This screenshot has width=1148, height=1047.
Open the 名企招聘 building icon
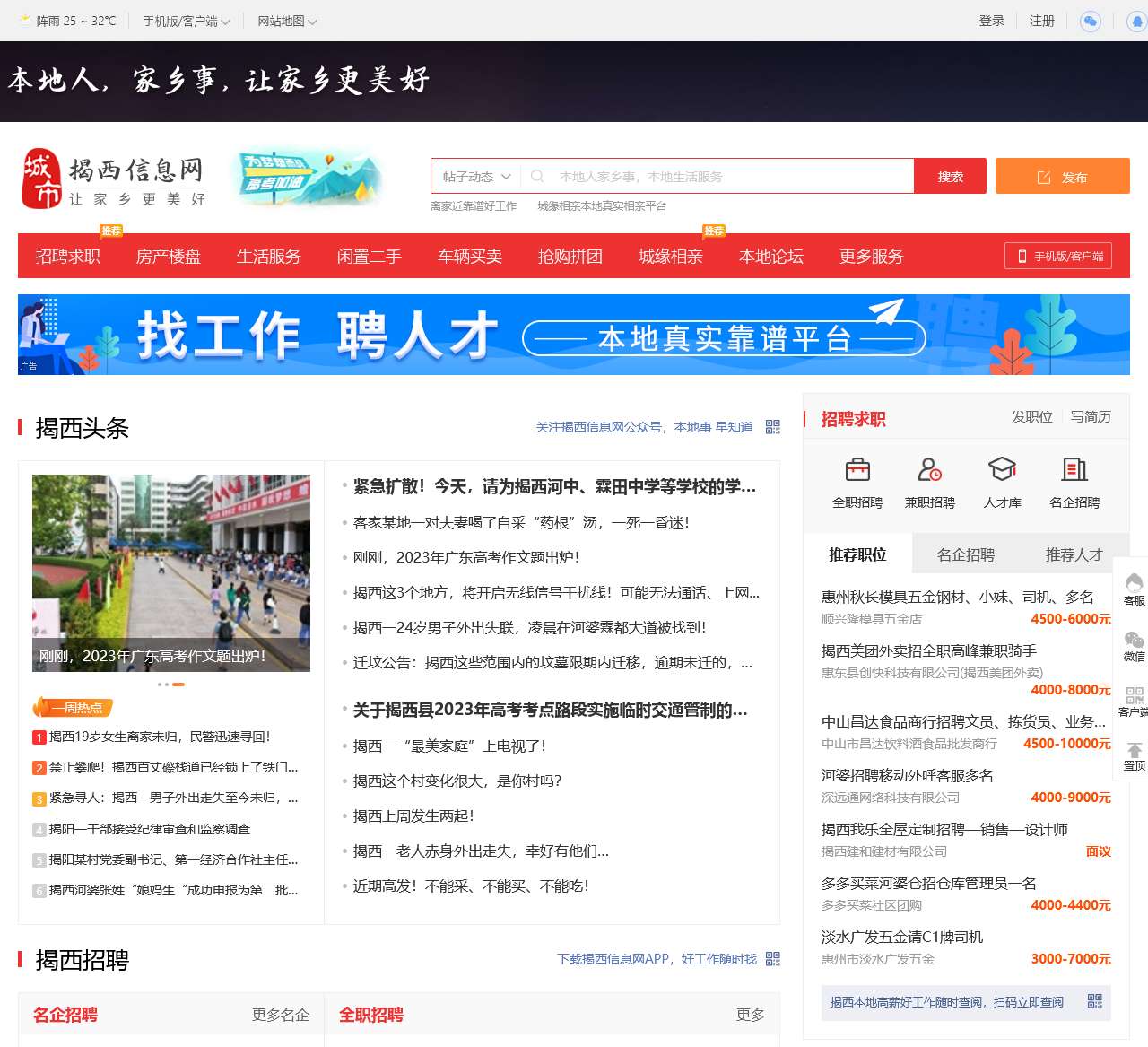click(1074, 469)
